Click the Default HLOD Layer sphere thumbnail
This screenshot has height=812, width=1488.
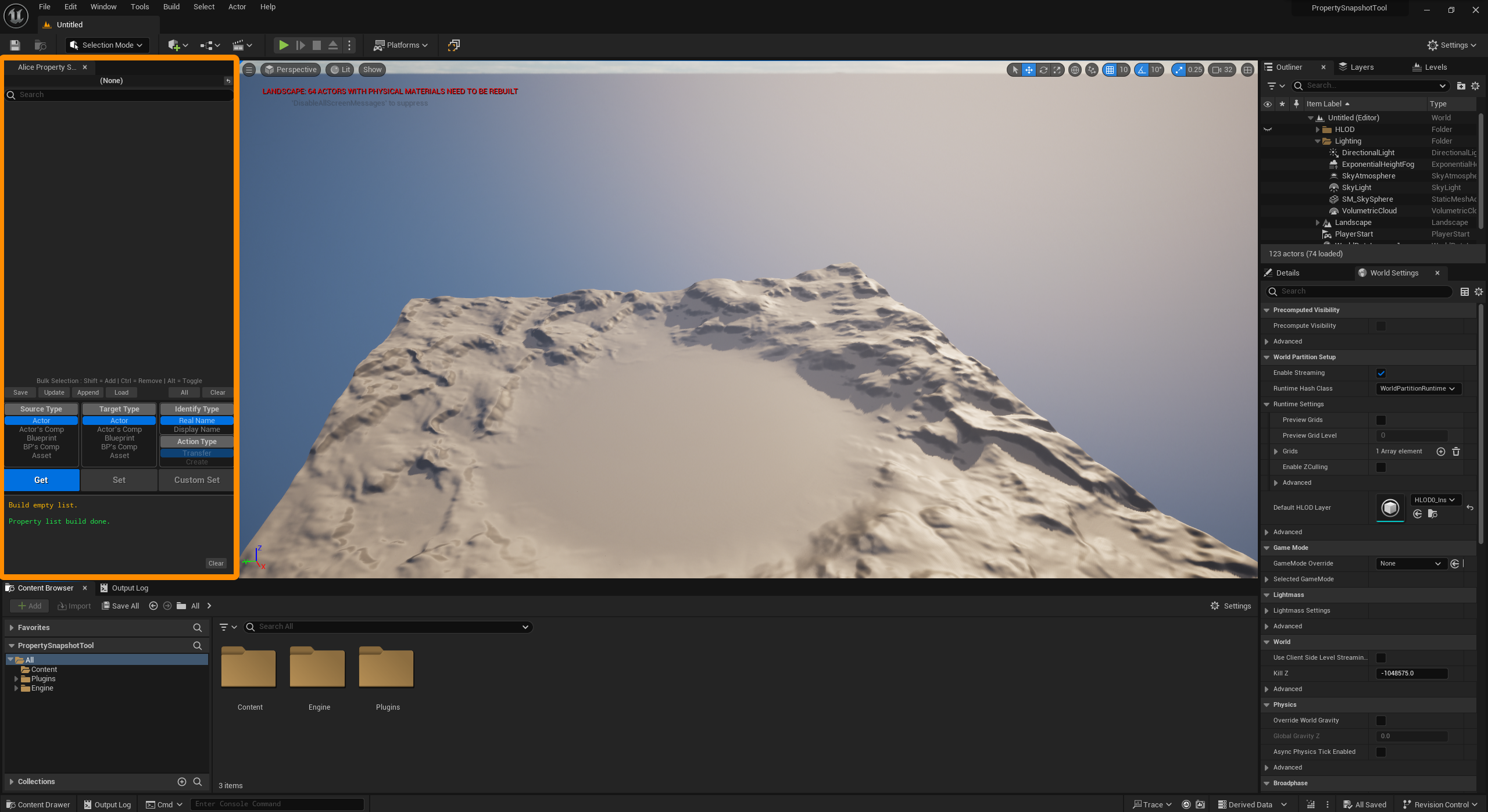1390,507
